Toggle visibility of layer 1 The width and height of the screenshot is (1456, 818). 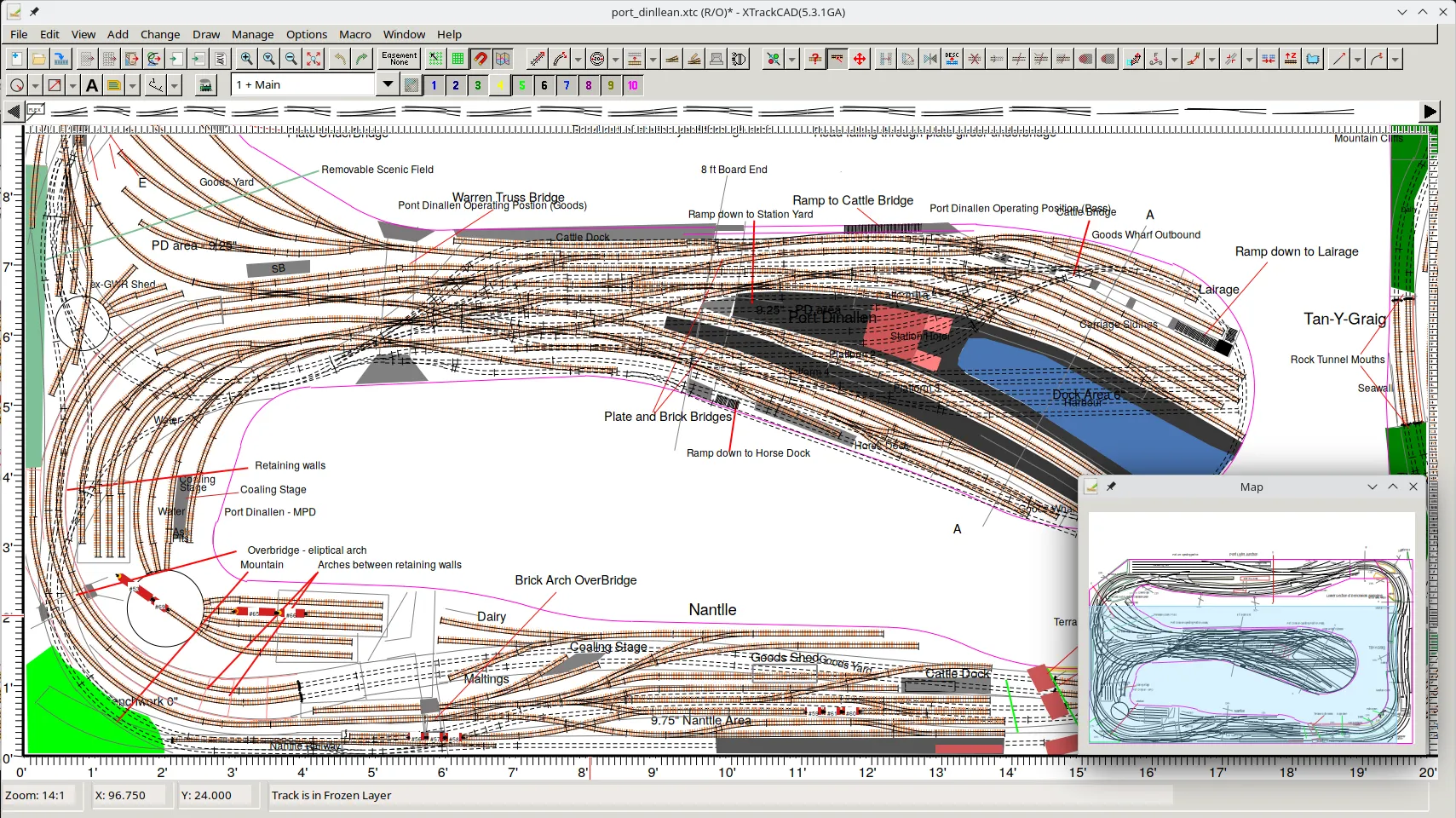point(434,85)
